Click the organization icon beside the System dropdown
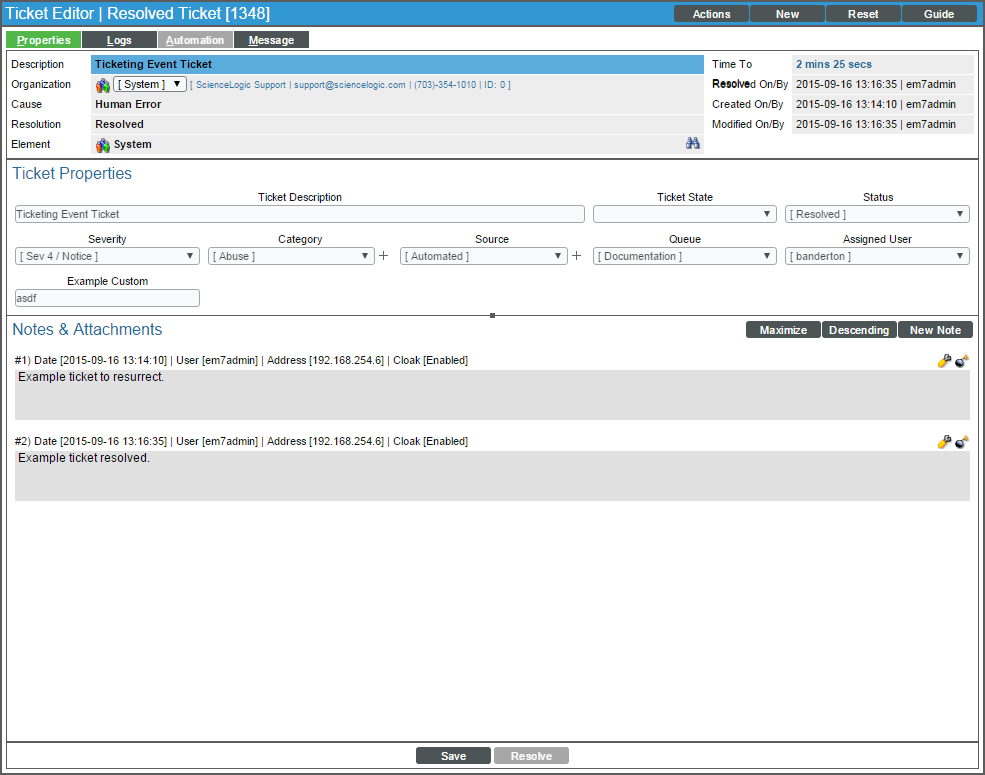This screenshot has height=775, width=985. (x=103, y=85)
